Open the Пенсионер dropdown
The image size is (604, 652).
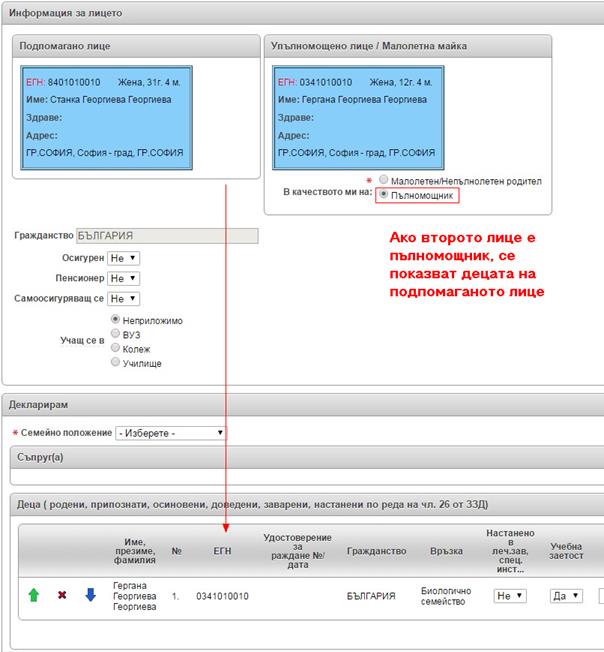pyautogui.click(x=123, y=278)
